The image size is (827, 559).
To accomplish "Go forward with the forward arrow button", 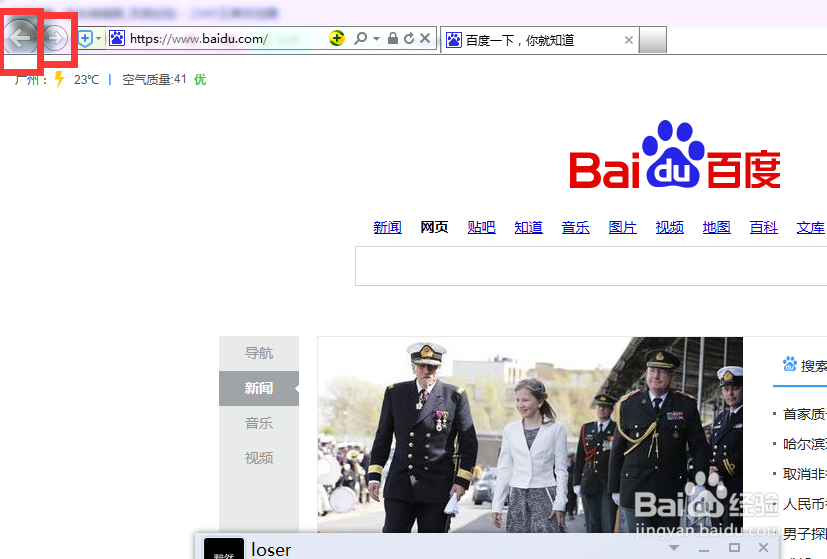I will click(55, 38).
